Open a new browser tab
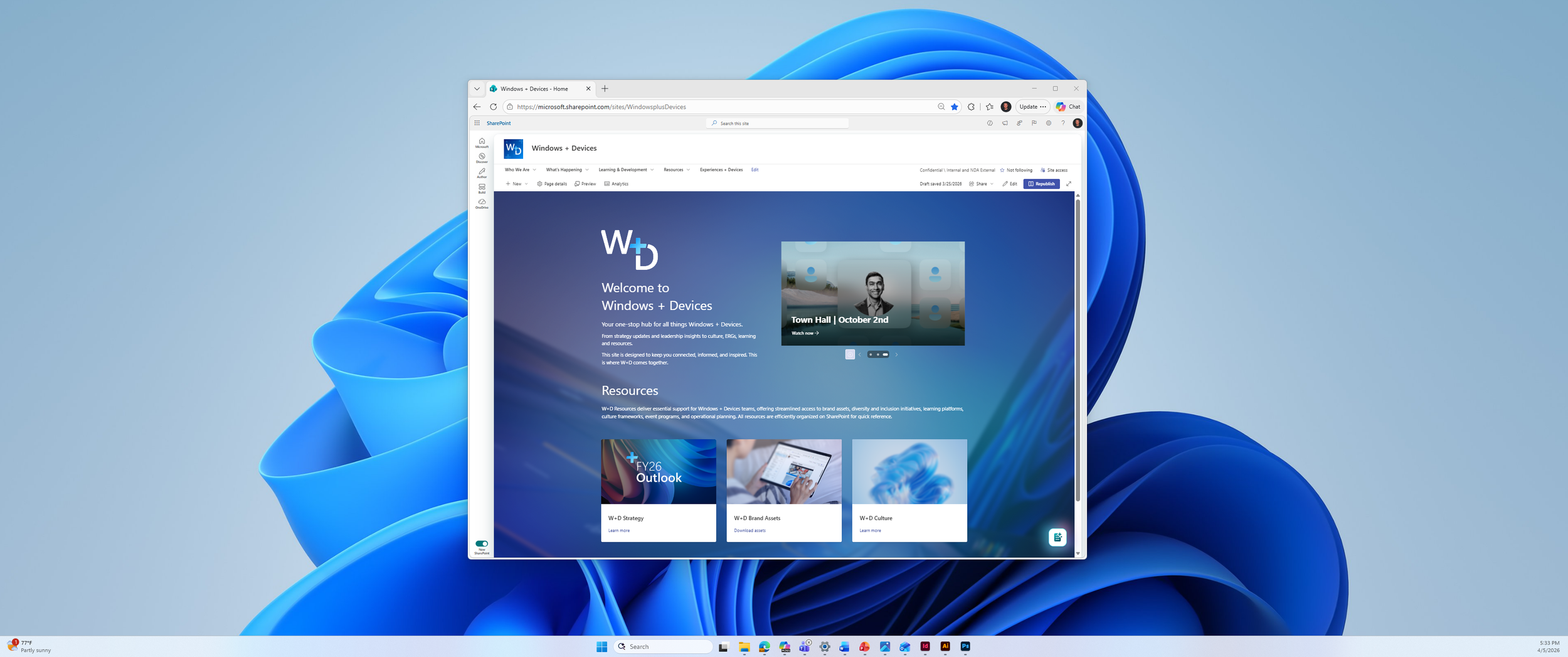This screenshot has width=1568, height=657. click(x=605, y=88)
